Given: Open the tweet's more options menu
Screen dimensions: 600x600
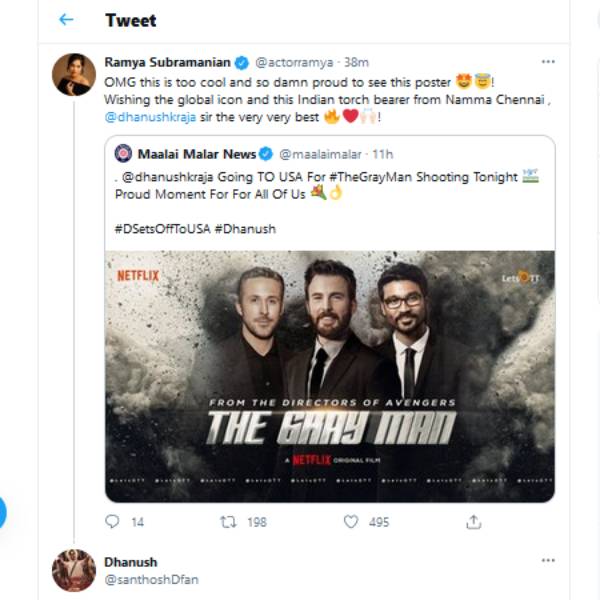Looking at the screenshot, I should point(547,61).
